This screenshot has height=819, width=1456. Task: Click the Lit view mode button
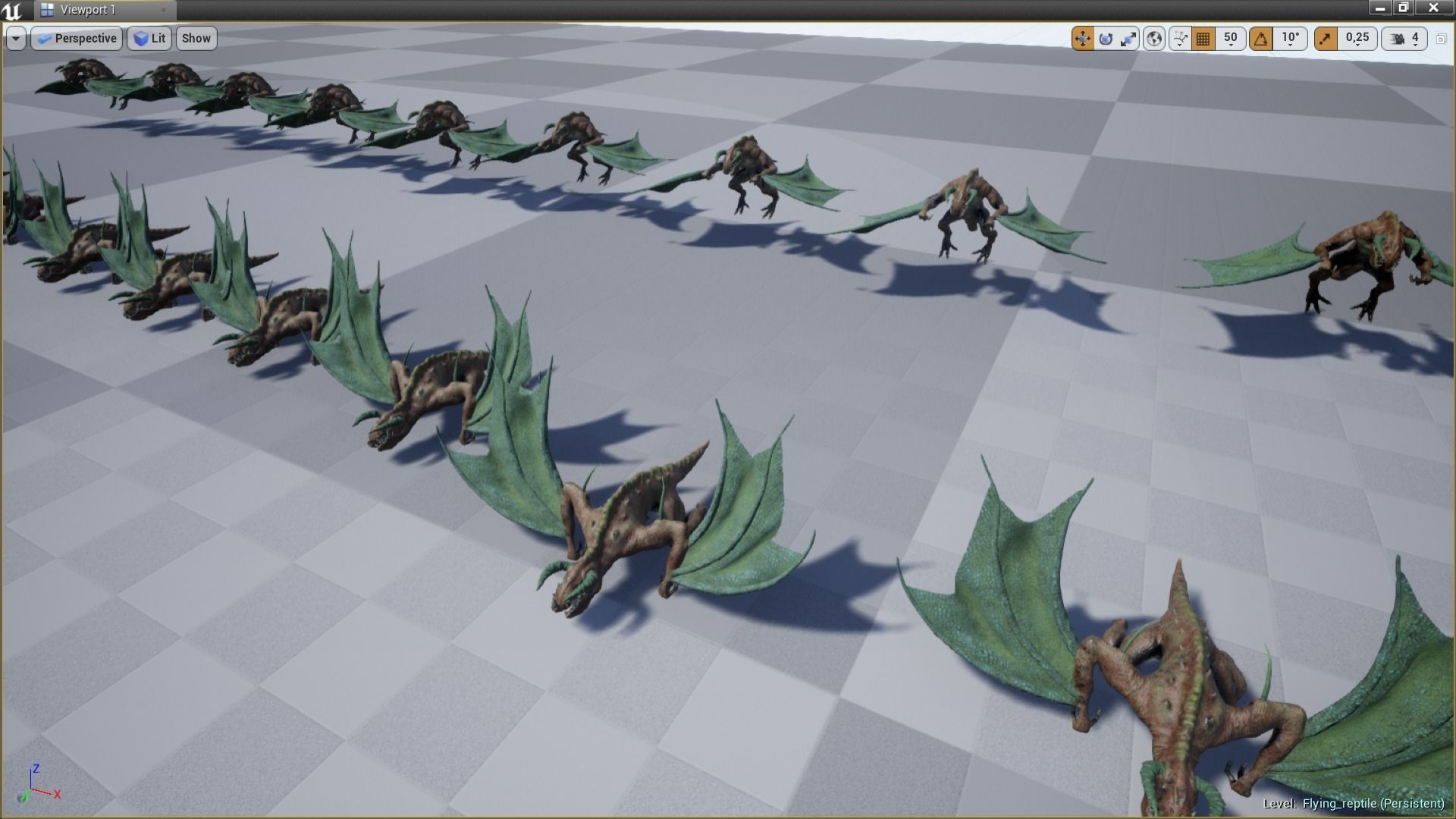pos(149,38)
